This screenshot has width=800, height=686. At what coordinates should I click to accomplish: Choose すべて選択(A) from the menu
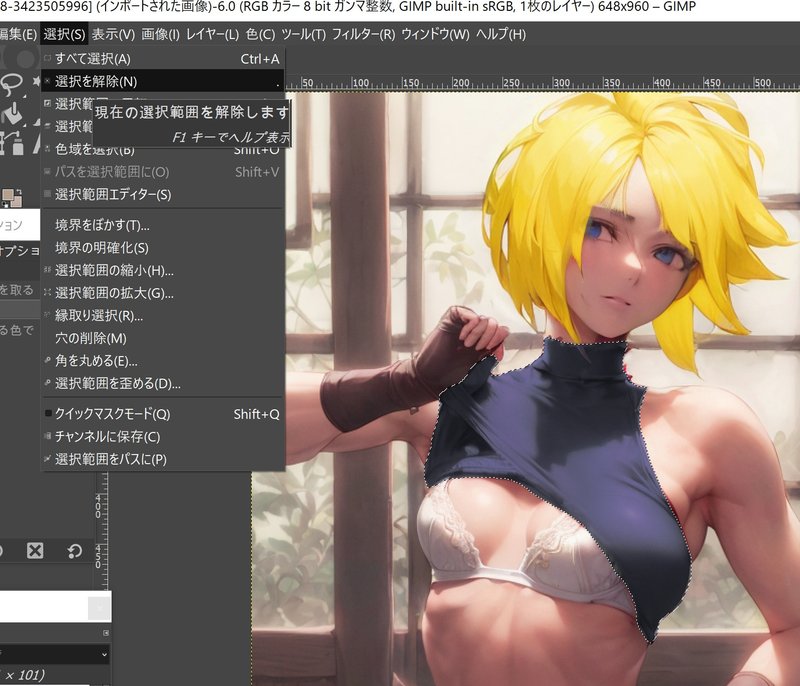click(x=162, y=59)
